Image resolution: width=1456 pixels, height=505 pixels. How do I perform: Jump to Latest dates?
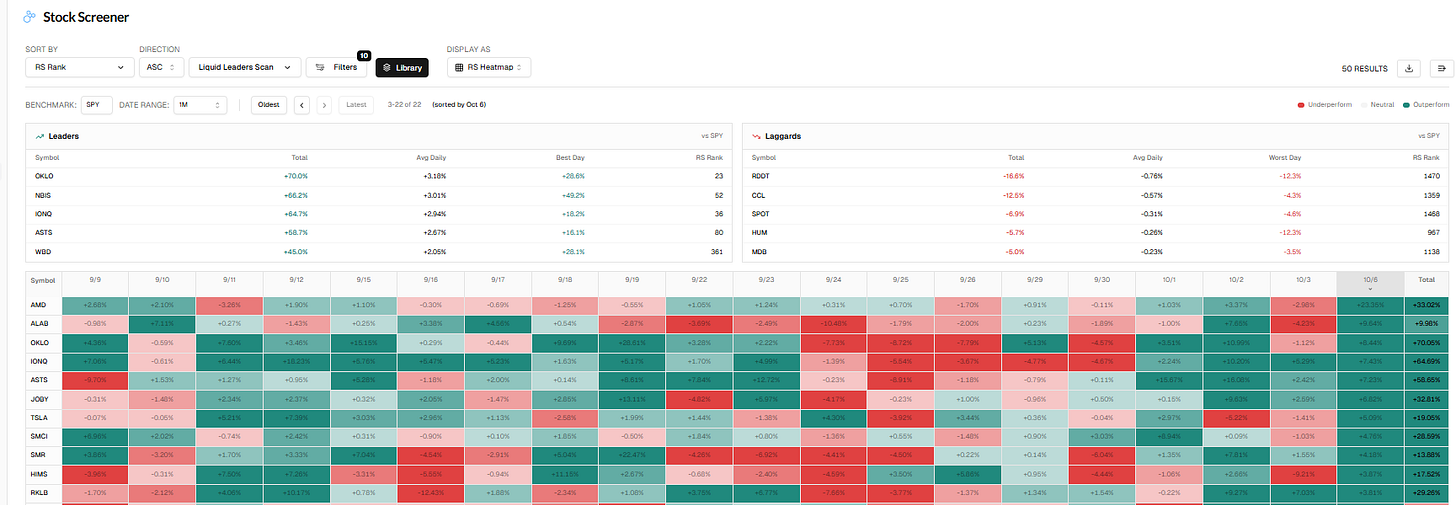[x=358, y=104]
